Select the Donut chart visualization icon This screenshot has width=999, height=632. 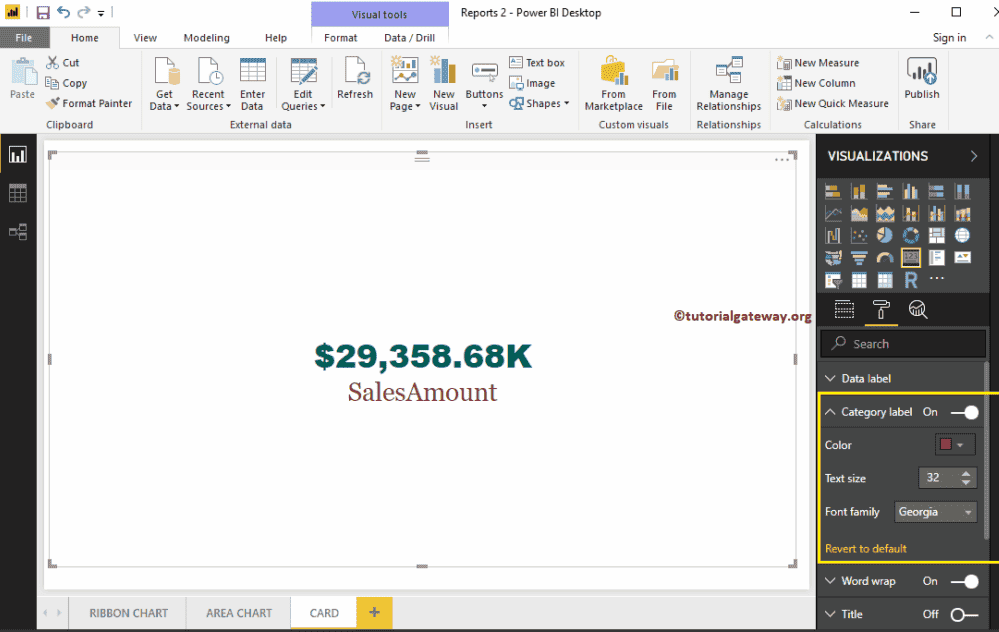910,235
